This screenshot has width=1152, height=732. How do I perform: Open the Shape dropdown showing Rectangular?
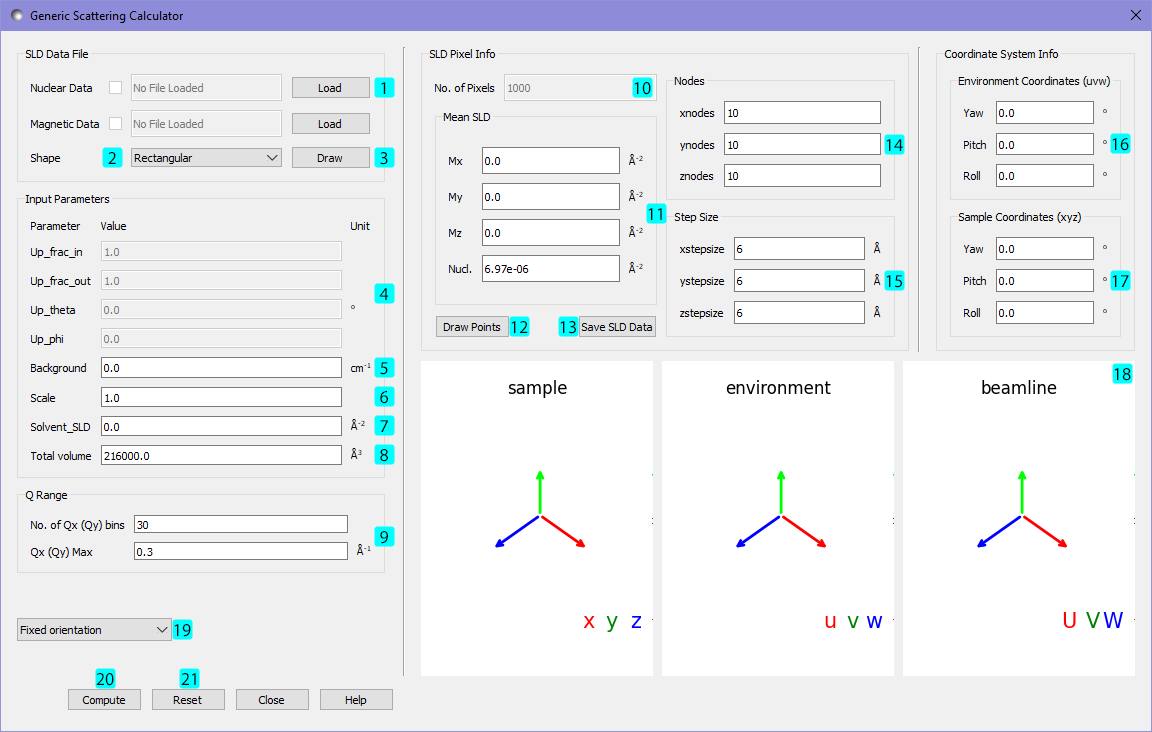click(x=206, y=157)
